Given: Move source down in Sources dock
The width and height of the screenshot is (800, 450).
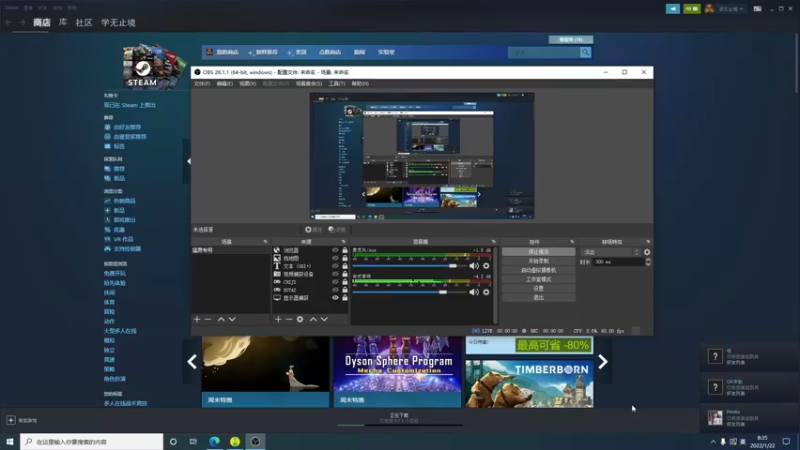Looking at the screenshot, I should (x=324, y=319).
